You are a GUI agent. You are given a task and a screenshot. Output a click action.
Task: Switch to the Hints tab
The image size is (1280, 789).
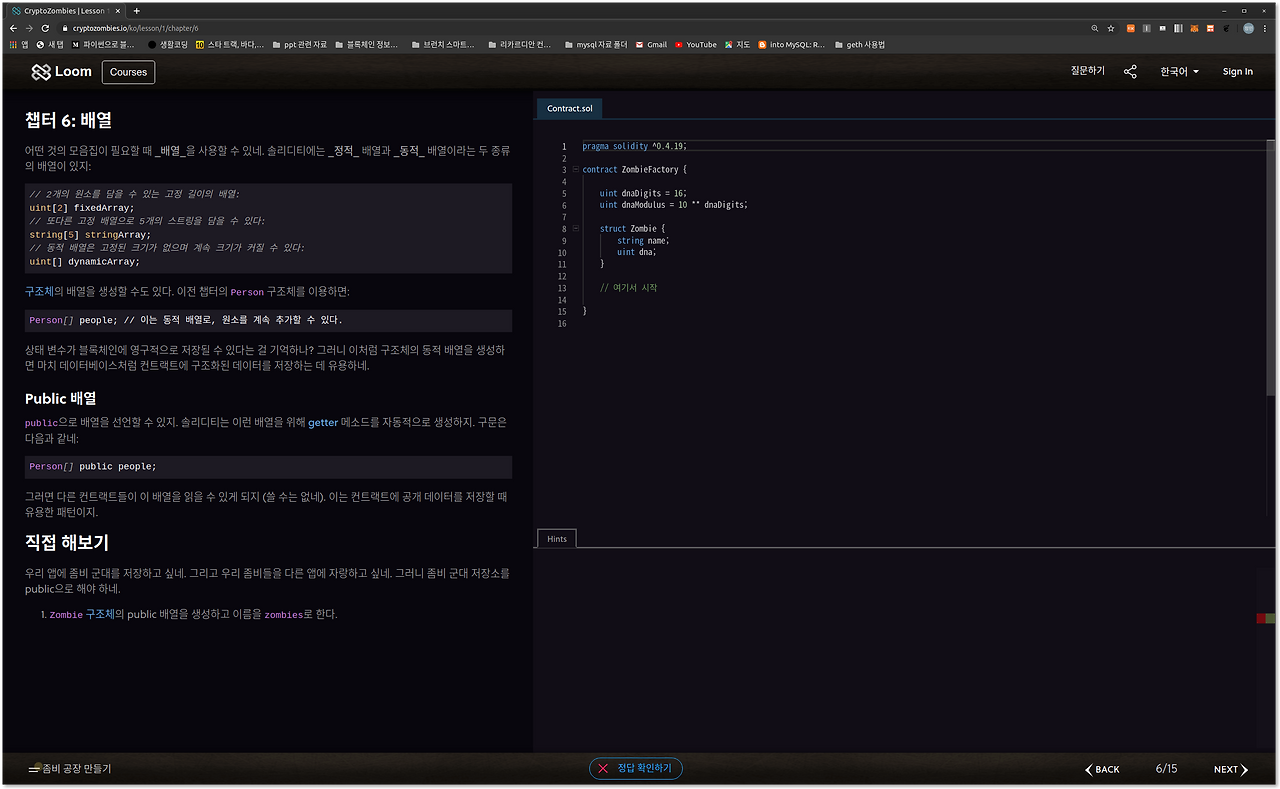tap(557, 539)
